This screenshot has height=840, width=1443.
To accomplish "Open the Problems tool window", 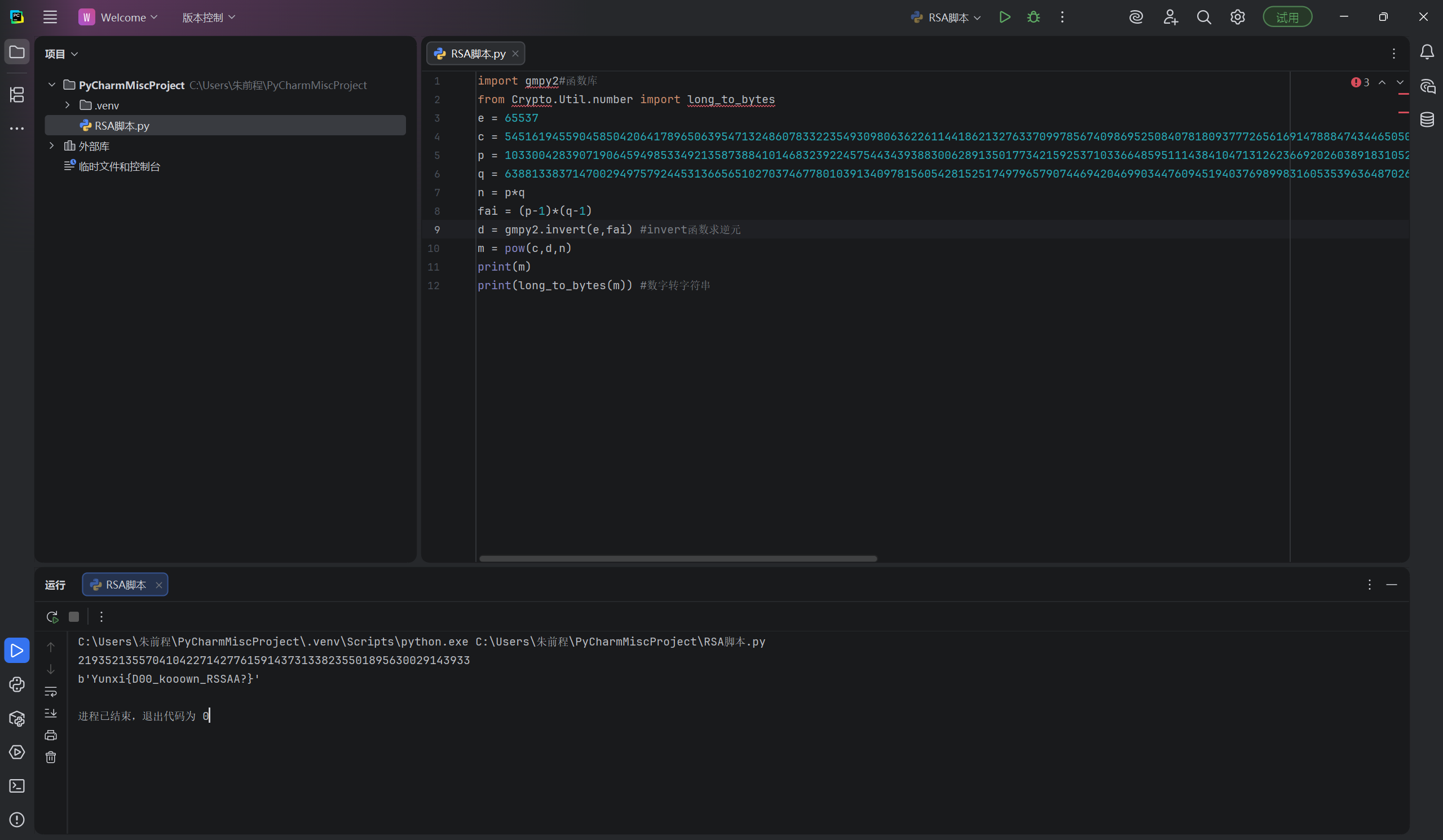I will [16, 819].
